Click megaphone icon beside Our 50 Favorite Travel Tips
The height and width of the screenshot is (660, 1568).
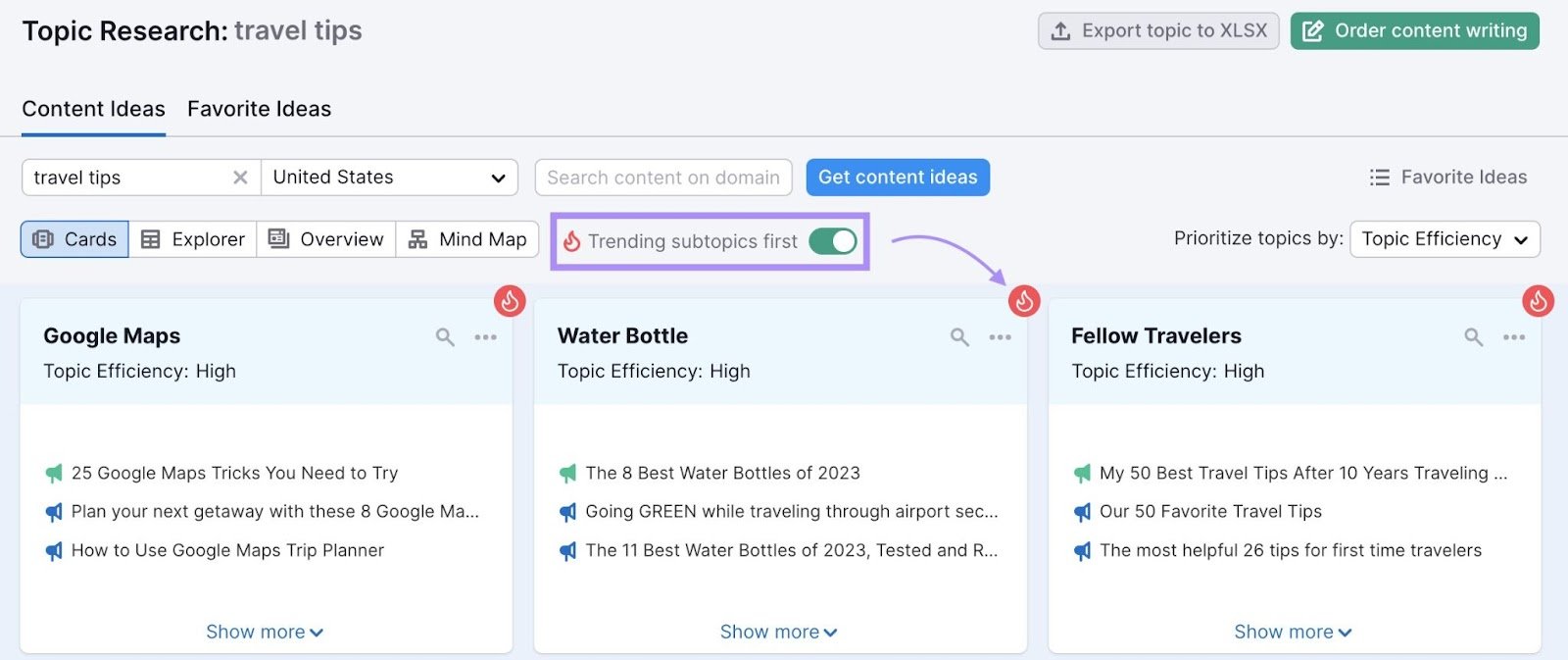(x=1082, y=512)
